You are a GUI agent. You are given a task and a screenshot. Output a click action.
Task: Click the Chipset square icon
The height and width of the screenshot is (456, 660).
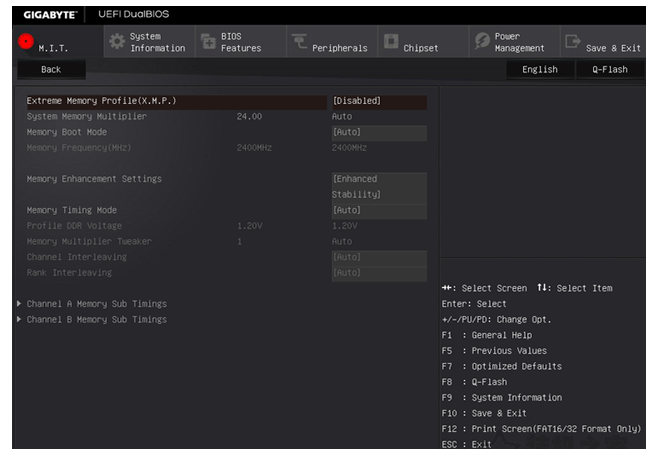[x=390, y=42]
